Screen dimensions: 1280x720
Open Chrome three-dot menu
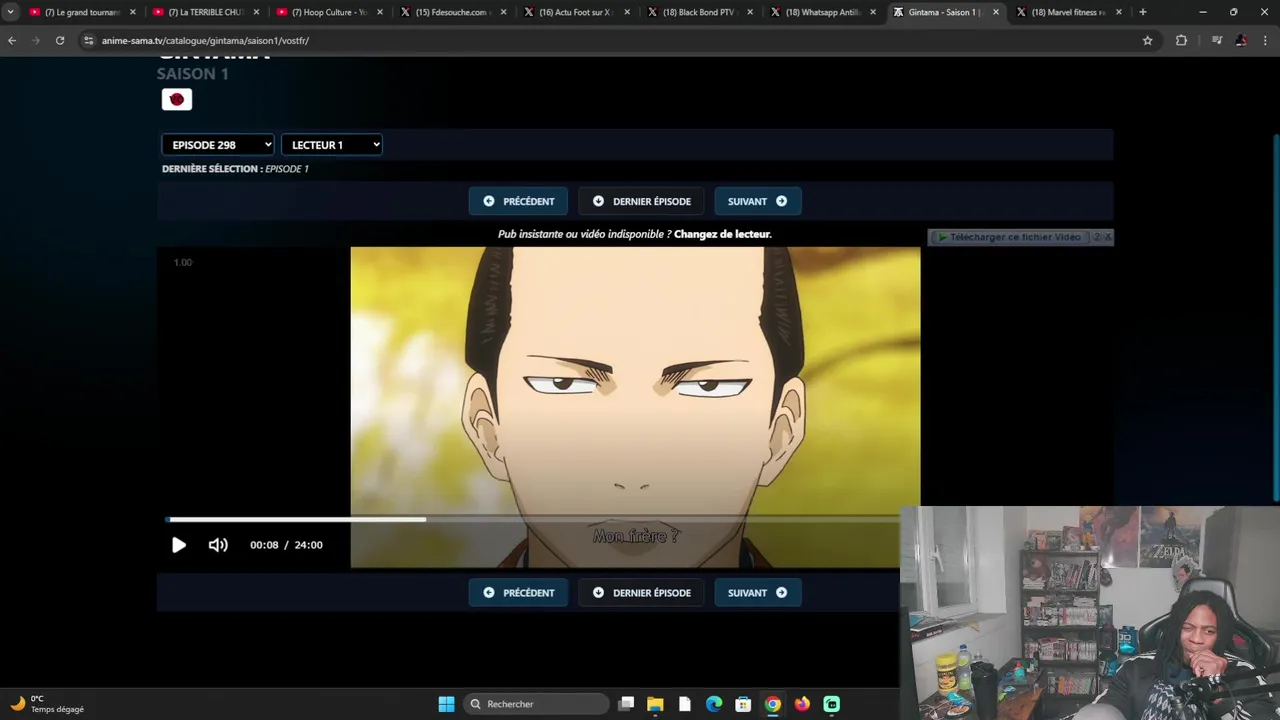(x=1265, y=40)
